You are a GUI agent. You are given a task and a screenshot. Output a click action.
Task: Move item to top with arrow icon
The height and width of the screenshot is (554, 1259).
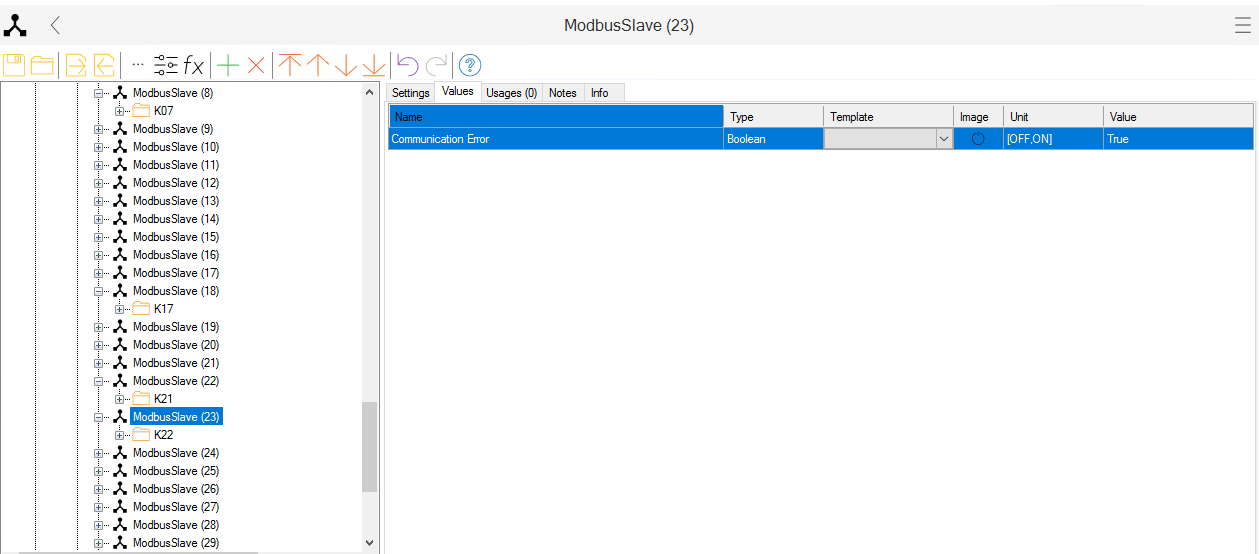point(290,66)
